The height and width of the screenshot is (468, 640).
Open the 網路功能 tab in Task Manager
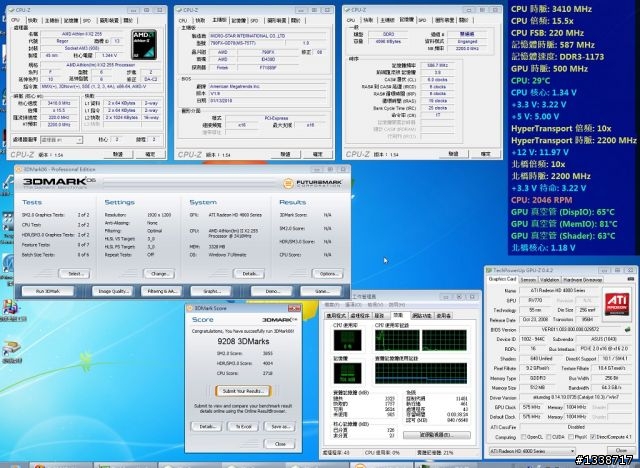[x=421, y=315]
